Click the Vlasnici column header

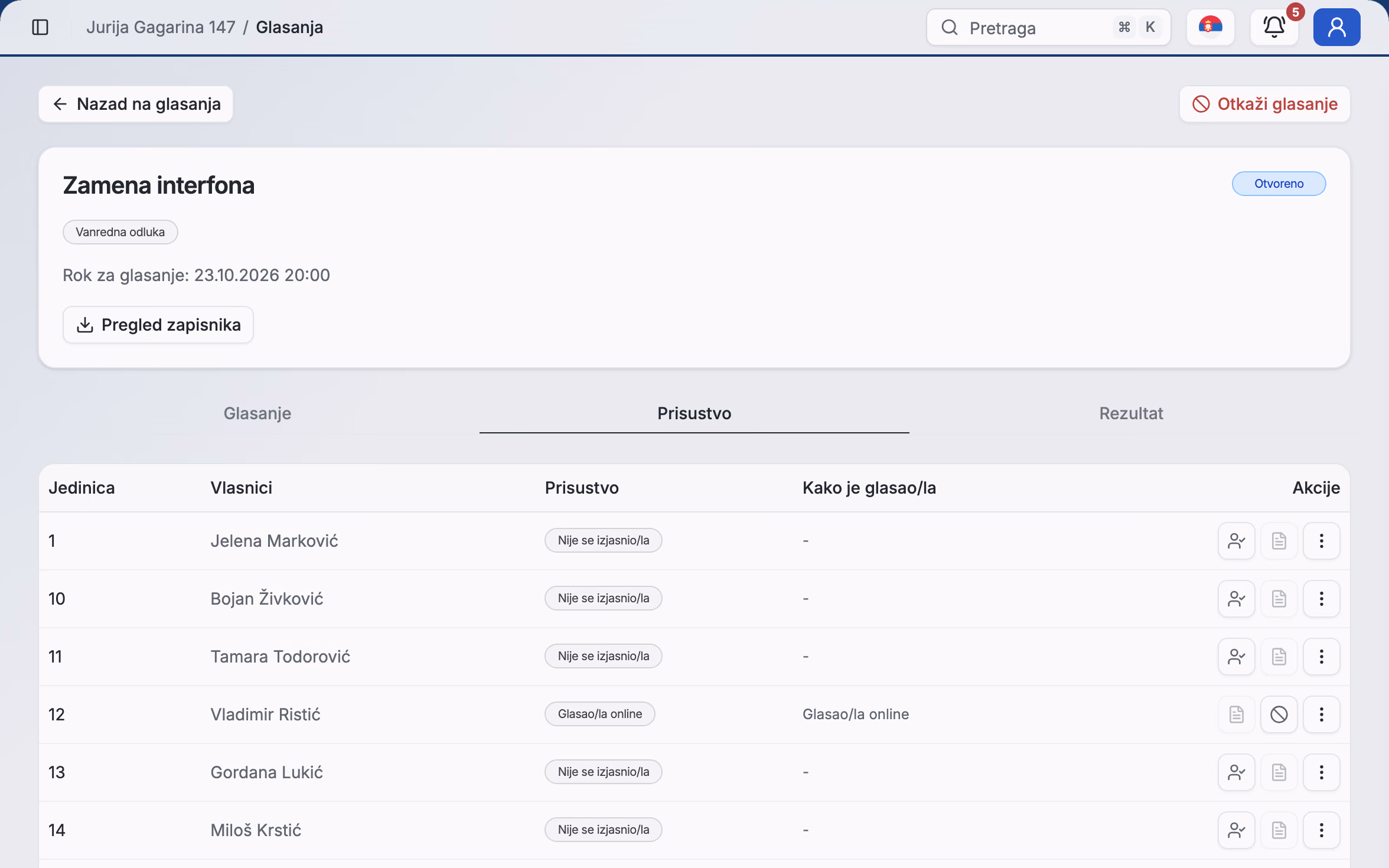[x=242, y=488]
